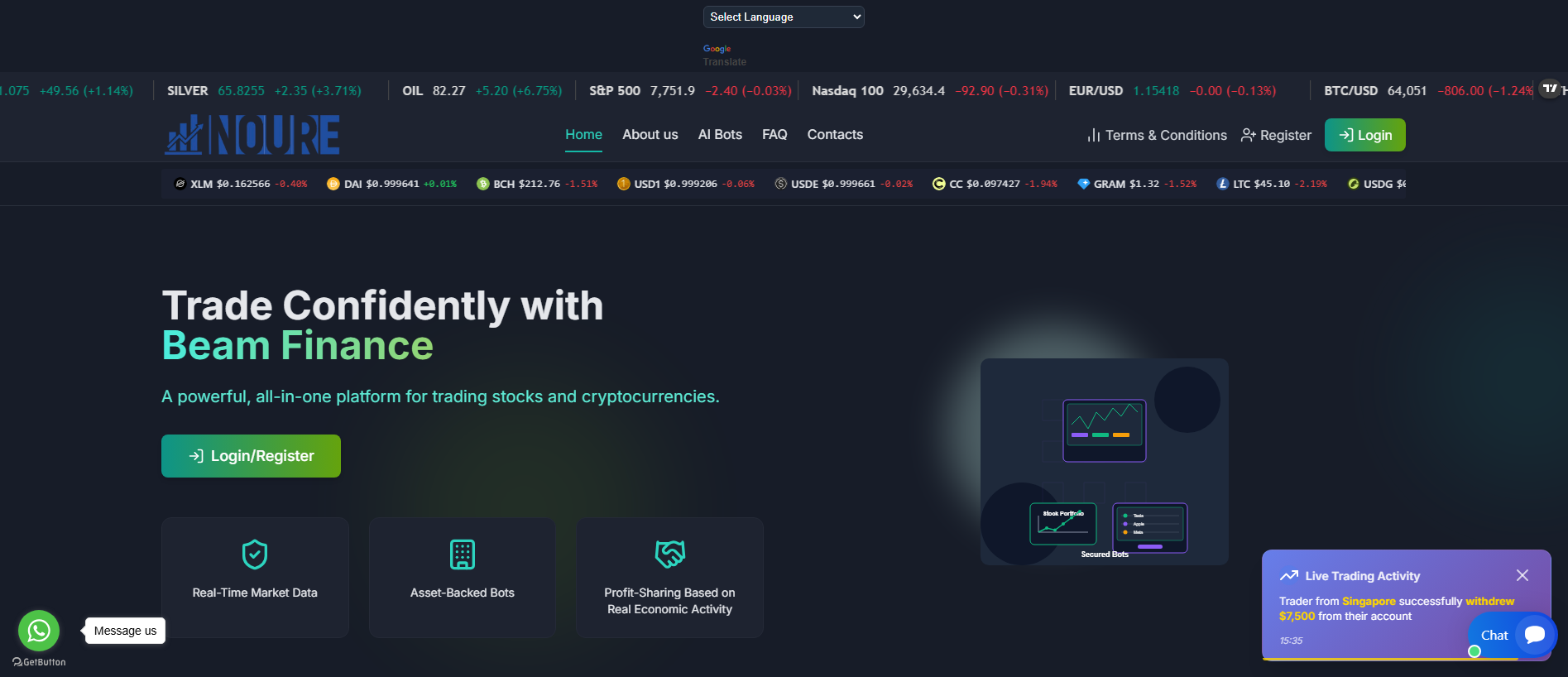Click the Nasdaq 100 ticker entry

point(930,91)
